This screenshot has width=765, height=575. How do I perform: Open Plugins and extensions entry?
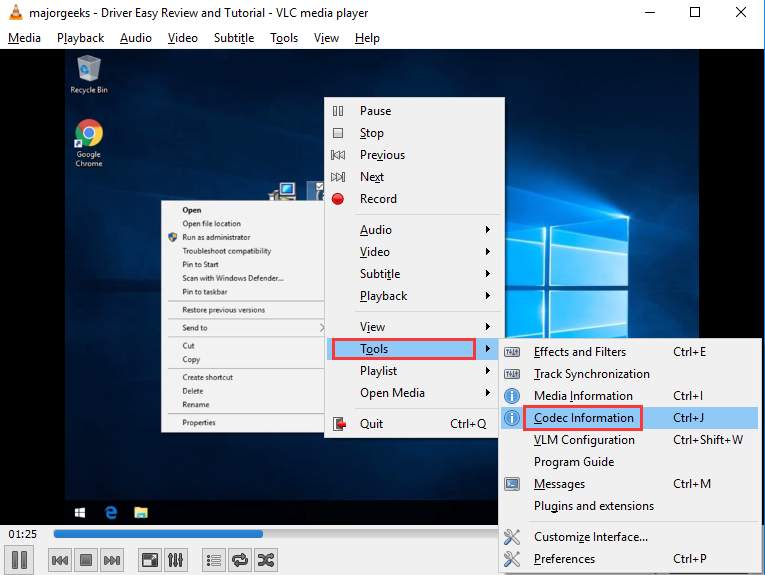pyautogui.click(x=629, y=506)
